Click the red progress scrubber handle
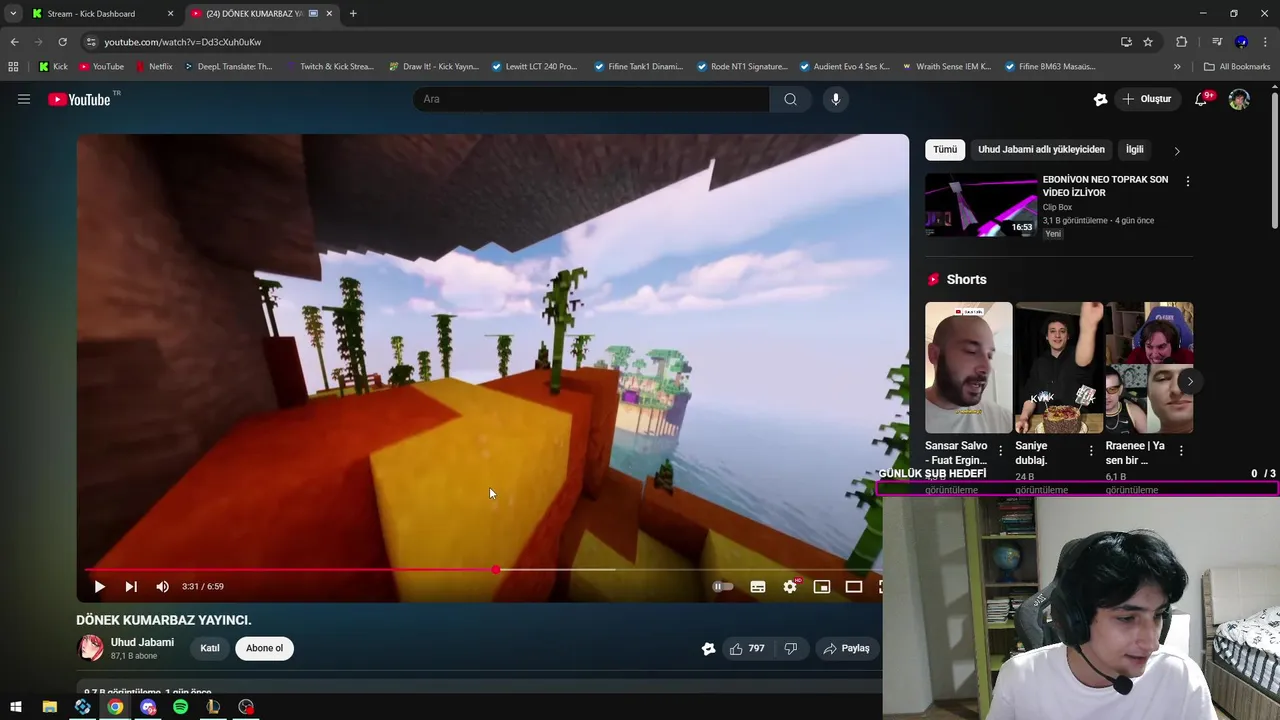Image resolution: width=1280 pixels, height=720 pixels. (496, 570)
